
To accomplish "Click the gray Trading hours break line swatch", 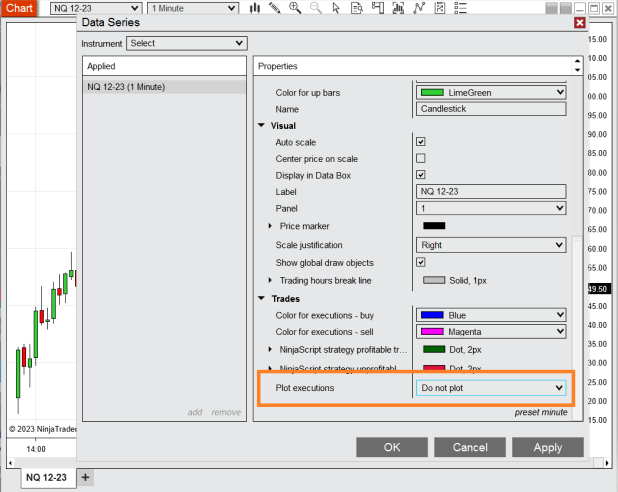I will tap(434, 280).
